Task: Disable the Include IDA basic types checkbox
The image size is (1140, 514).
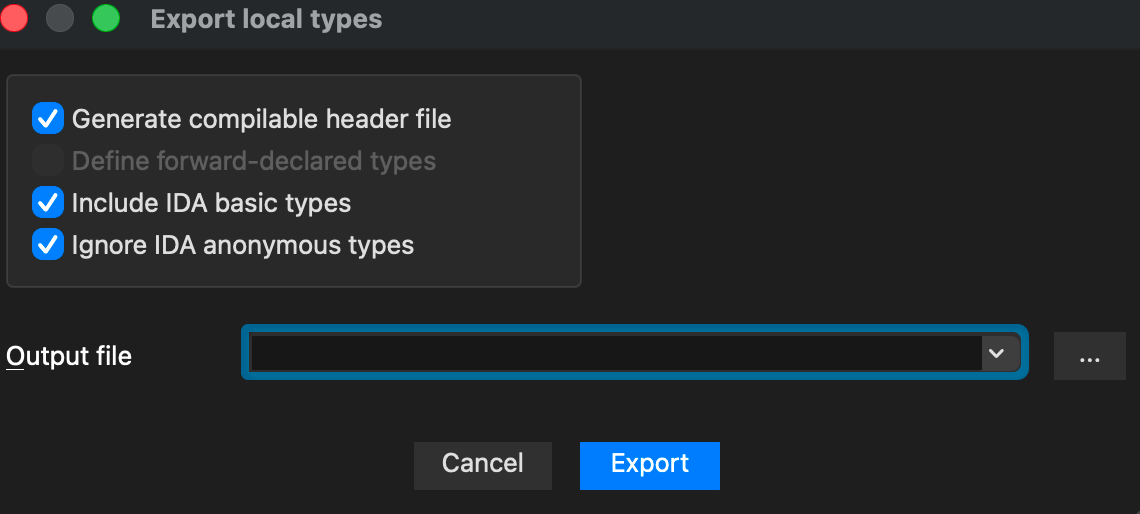Action: click(48, 203)
